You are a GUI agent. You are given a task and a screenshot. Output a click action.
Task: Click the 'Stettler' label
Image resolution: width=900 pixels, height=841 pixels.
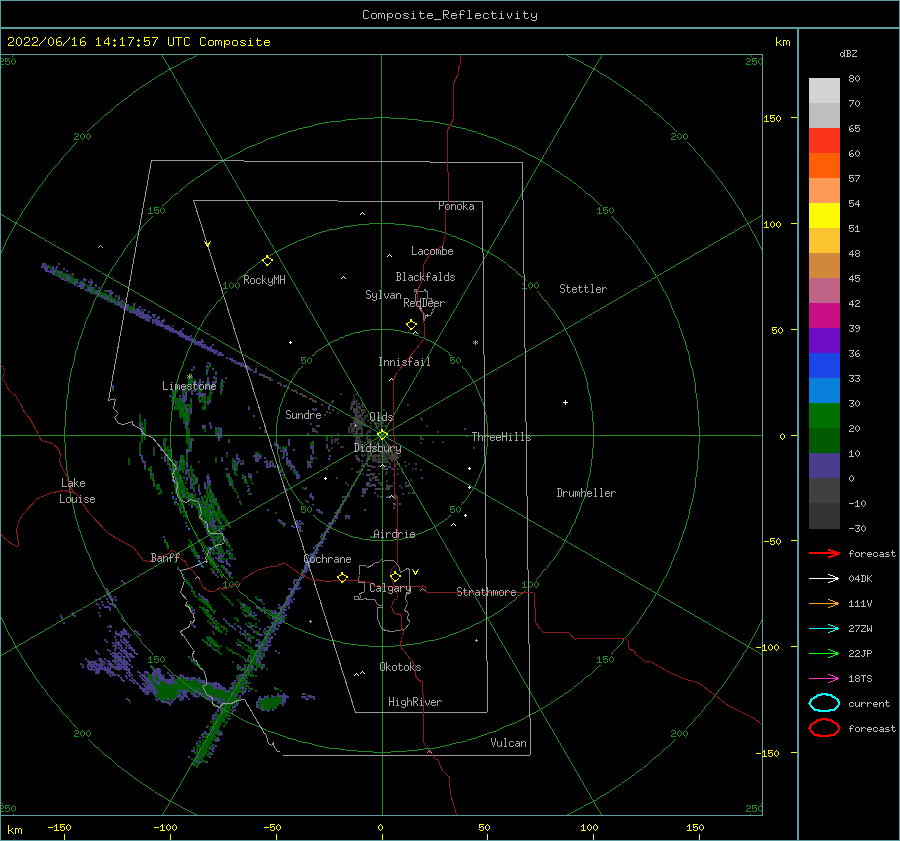point(583,289)
